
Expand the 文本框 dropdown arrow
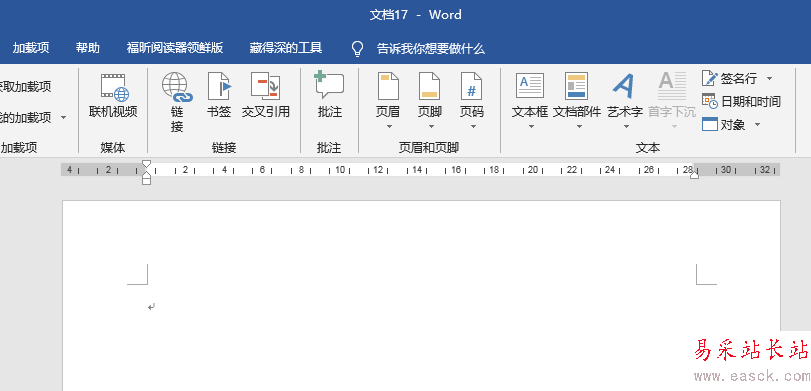(x=531, y=126)
